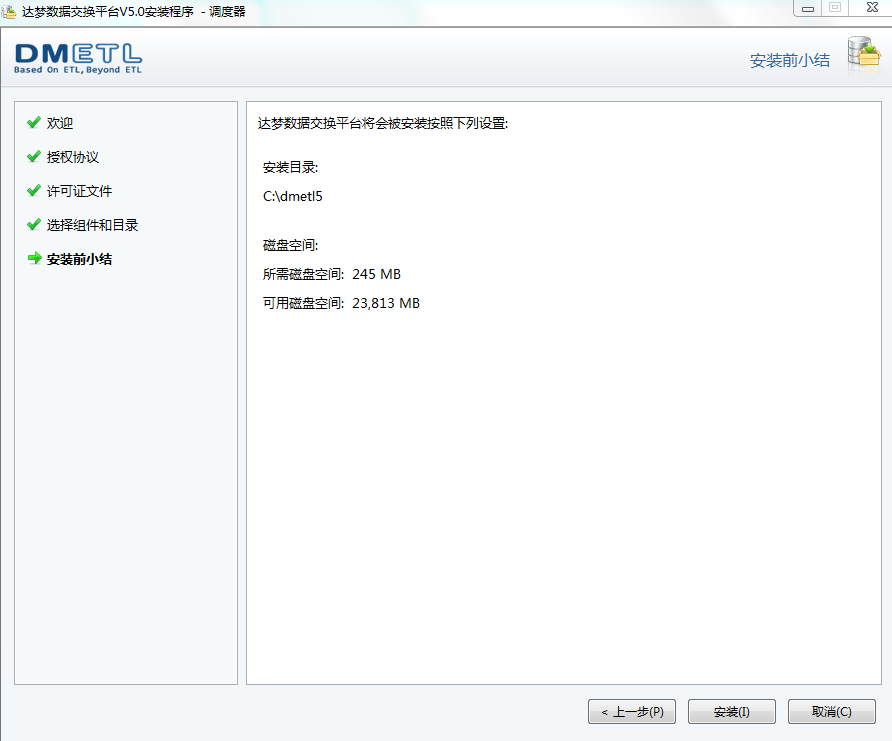Click the 安装前小结 heading in the header
The height and width of the screenshot is (741, 892).
pyautogui.click(x=790, y=60)
